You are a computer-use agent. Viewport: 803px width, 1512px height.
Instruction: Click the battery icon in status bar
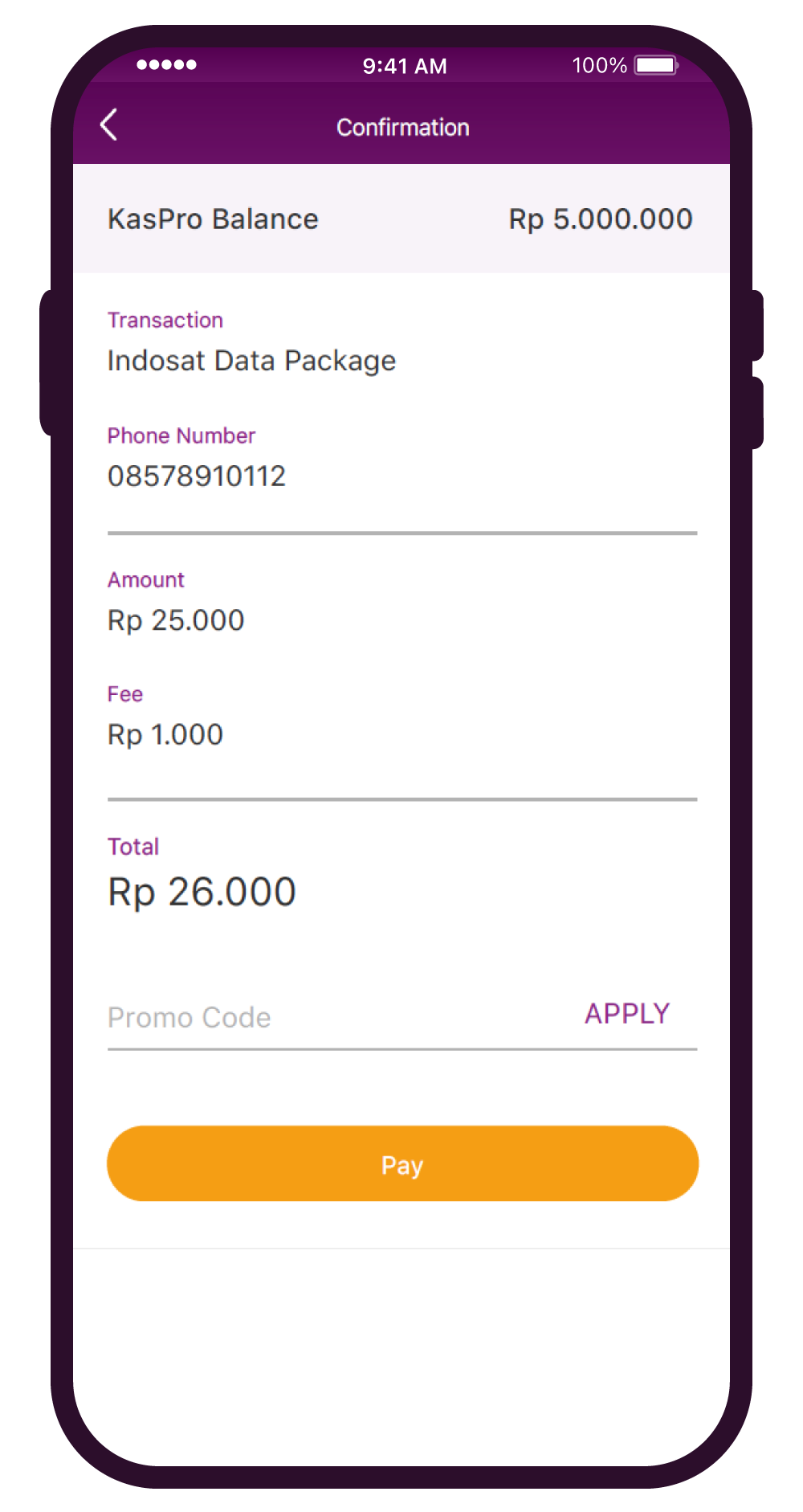point(656,65)
